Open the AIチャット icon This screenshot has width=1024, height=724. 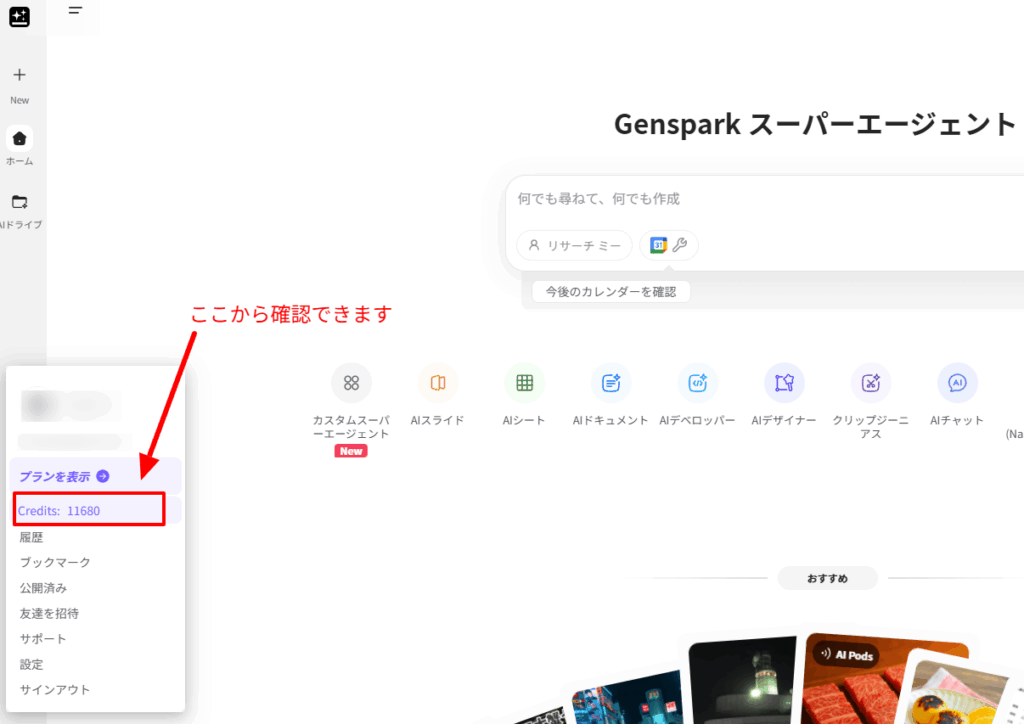[957, 383]
